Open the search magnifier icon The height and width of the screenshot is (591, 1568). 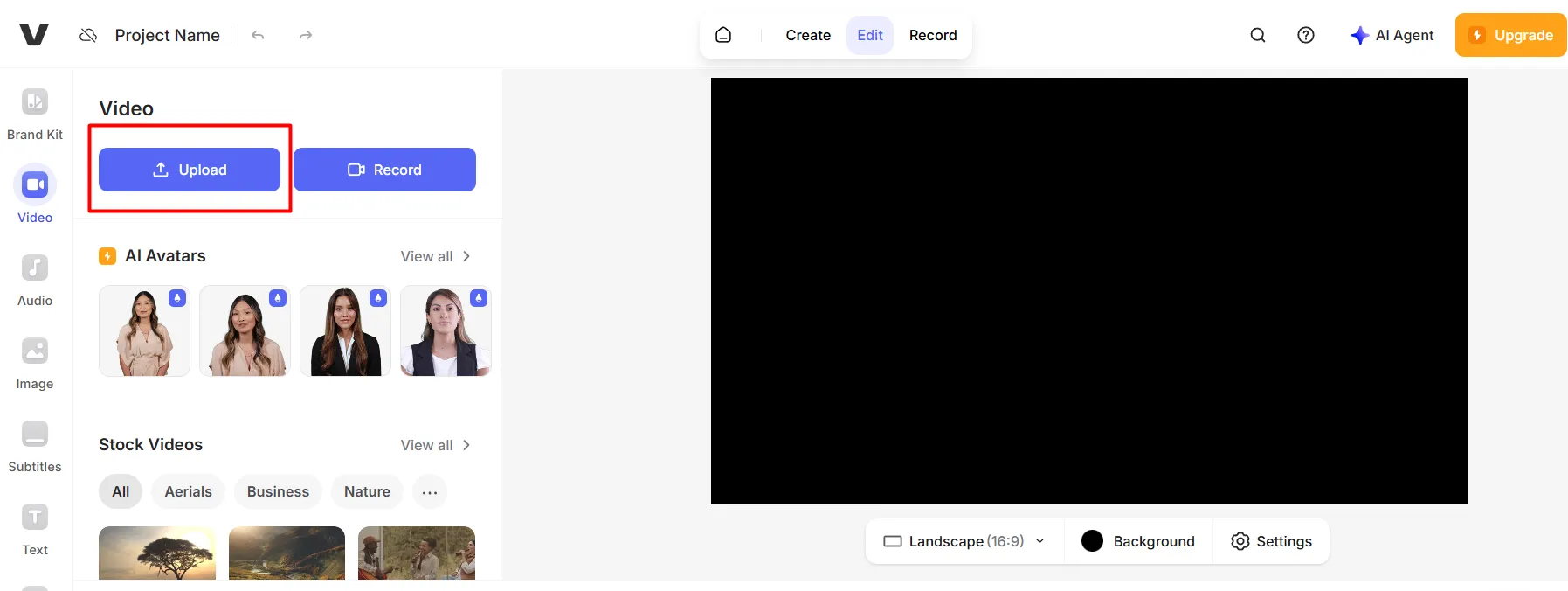click(x=1257, y=35)
